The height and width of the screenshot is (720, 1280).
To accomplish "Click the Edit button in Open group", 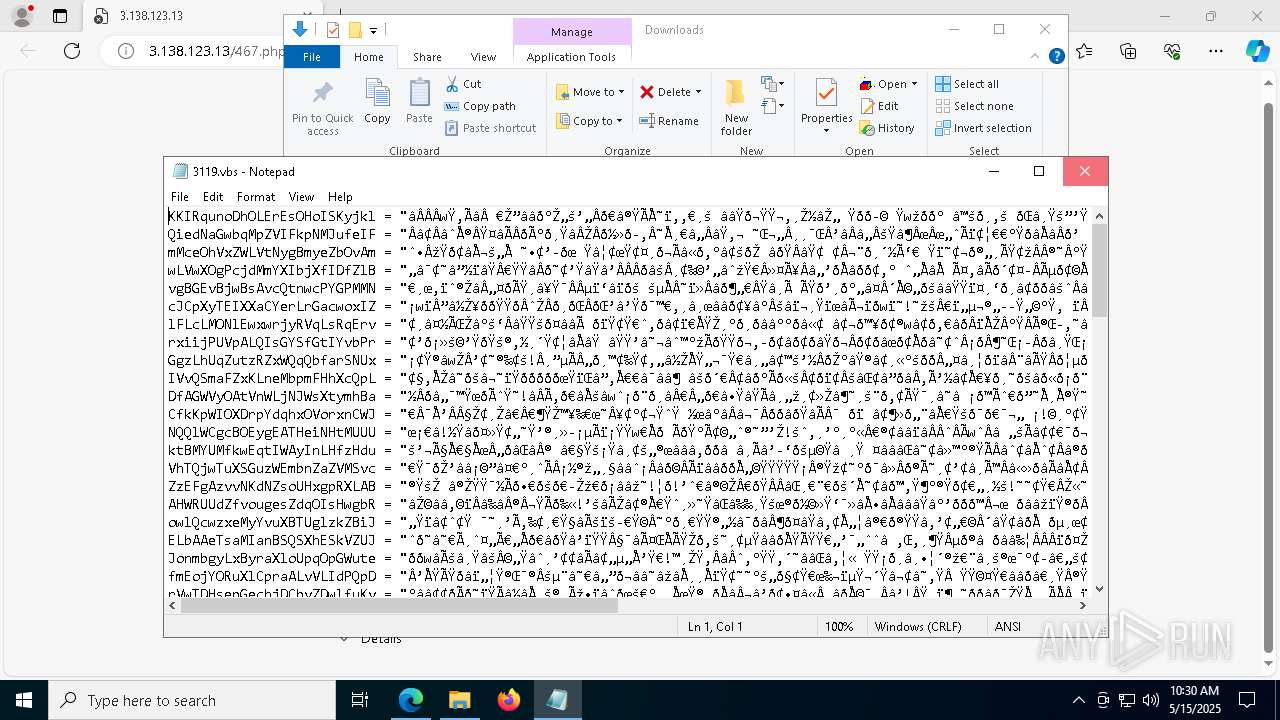I will 879,106.
